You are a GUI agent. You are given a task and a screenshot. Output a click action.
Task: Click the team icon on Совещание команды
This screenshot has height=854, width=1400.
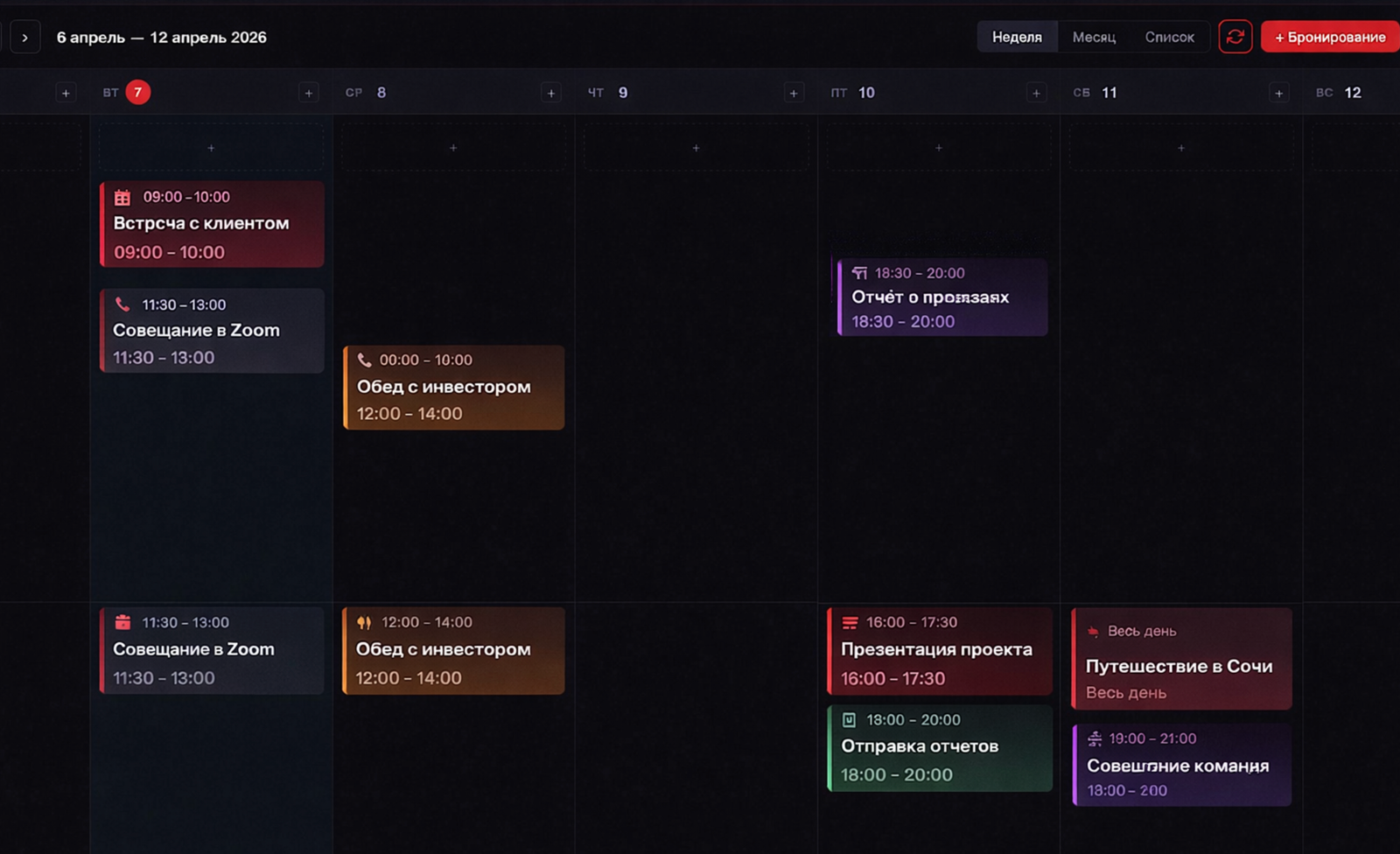[1093, 738]
